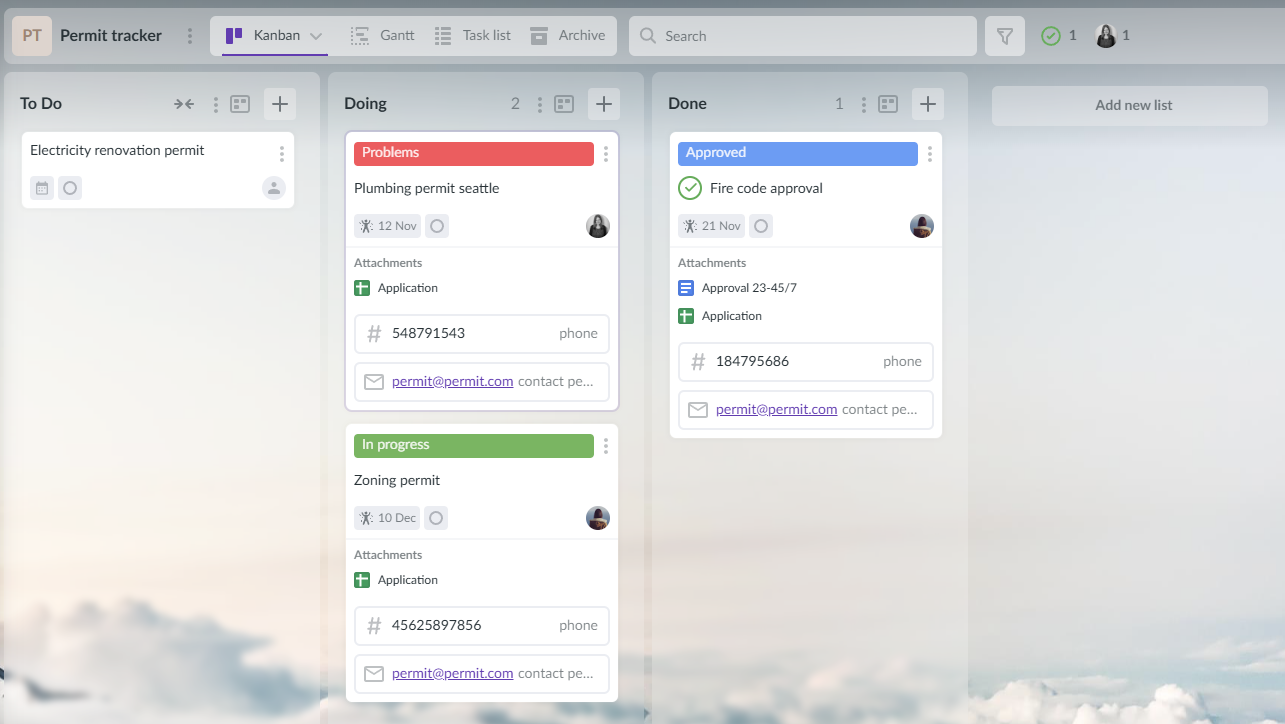Click assignee avatar on Zoning permit card
The height and width of the screenshot is (724, 1285).
(598, 518)
